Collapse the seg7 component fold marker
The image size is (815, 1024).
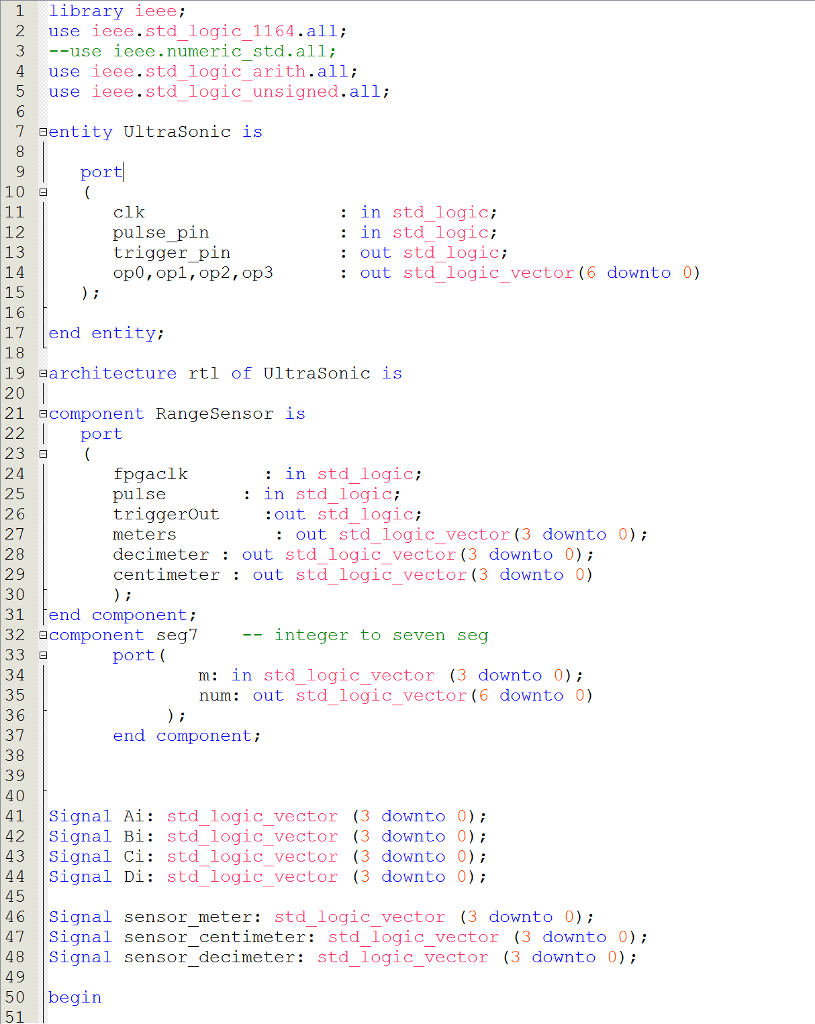click(x=42, y=634)
